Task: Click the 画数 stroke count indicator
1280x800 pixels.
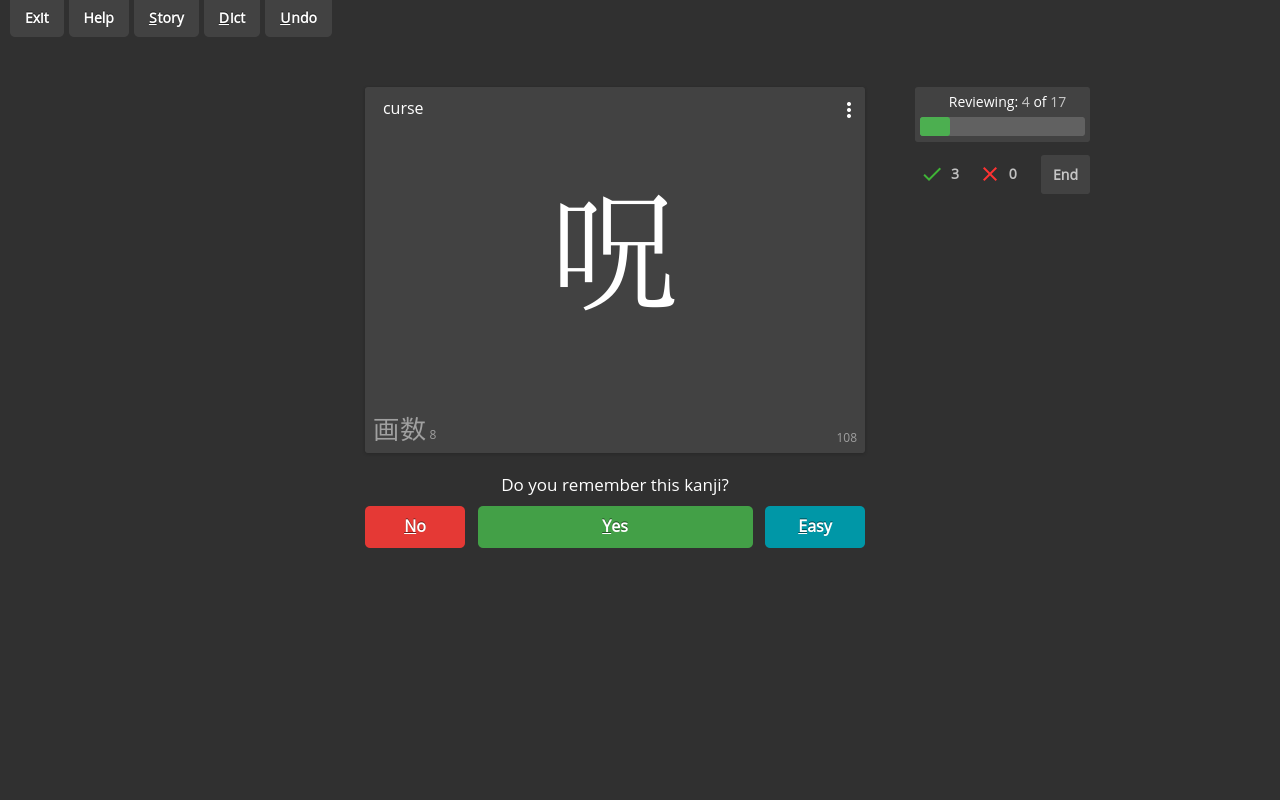Action: [x=399, y=428]
